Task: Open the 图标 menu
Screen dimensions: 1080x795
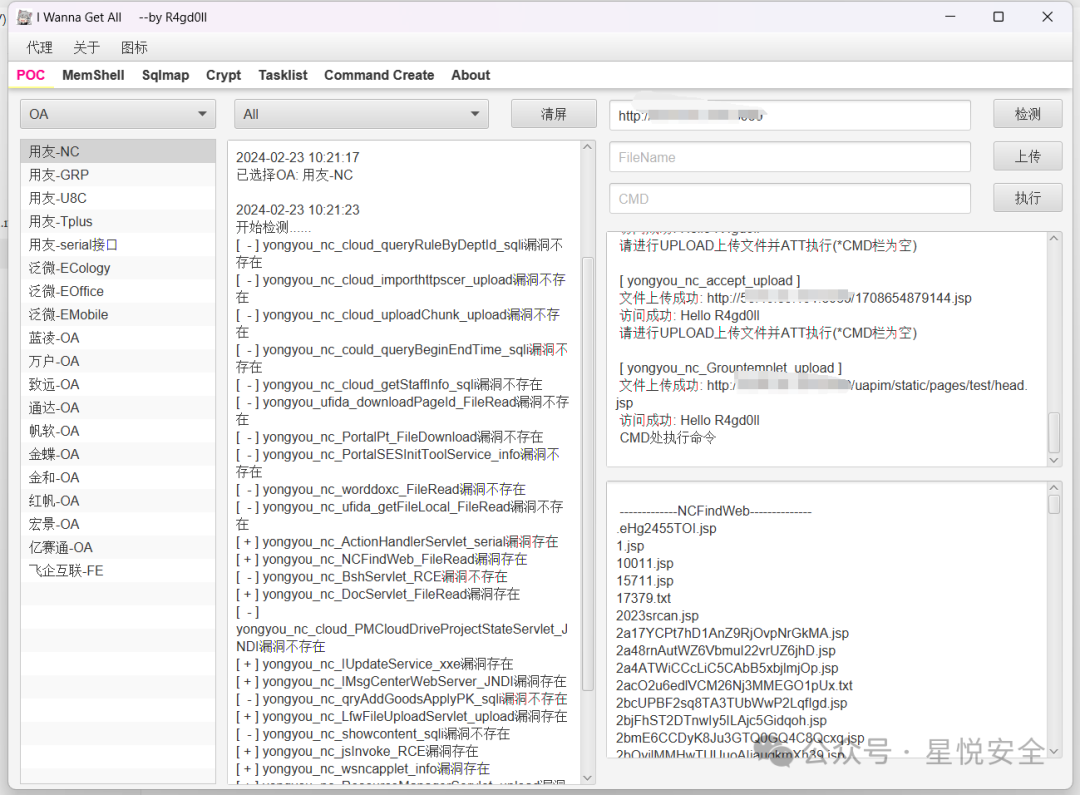Action: (134, 48)
